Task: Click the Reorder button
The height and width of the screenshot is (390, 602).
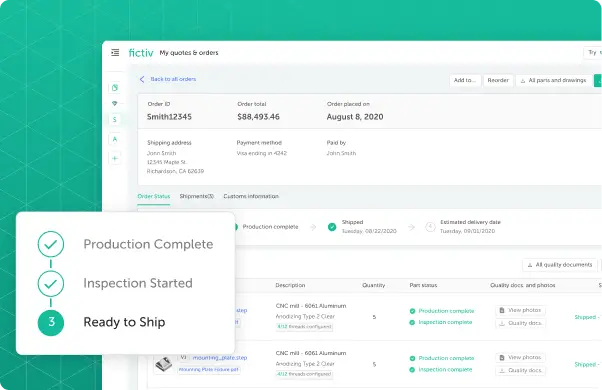Action: pos(498,80)
